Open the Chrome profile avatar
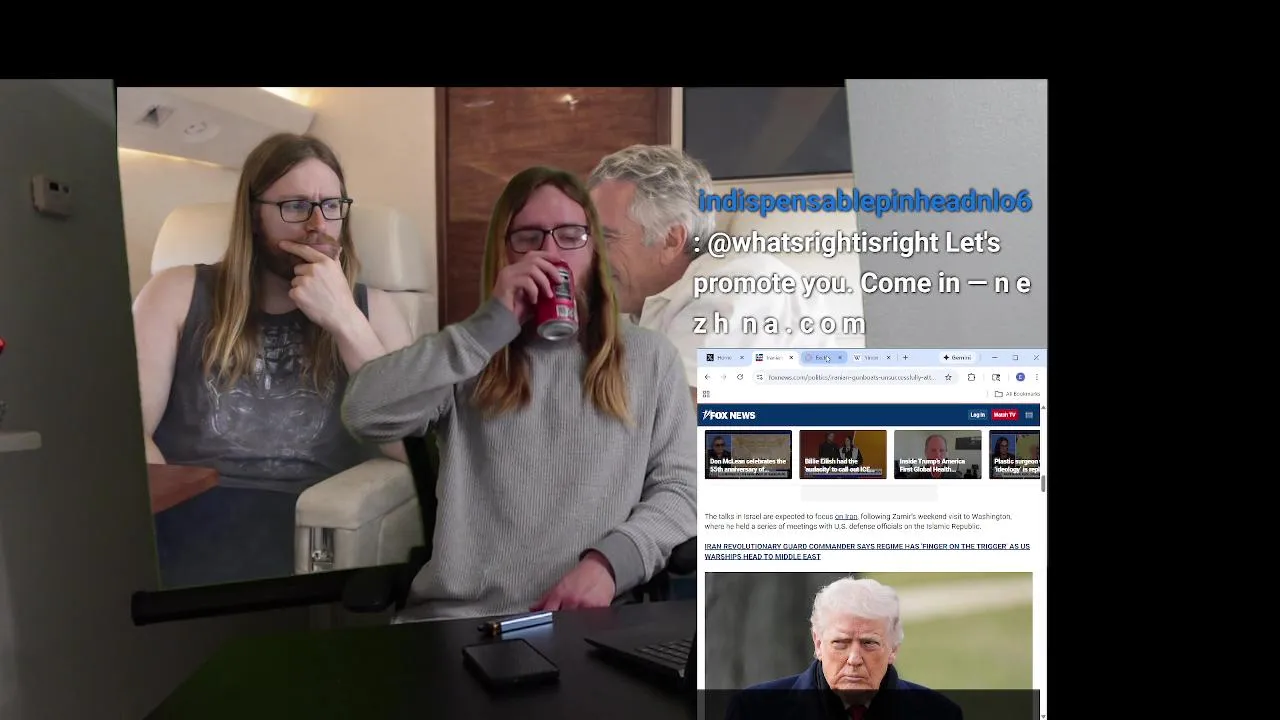The image size is (1280, 720). point(1020,377)
